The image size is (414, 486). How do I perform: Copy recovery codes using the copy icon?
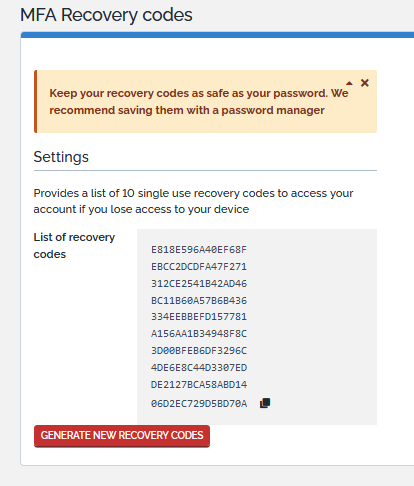coord(265,403)
